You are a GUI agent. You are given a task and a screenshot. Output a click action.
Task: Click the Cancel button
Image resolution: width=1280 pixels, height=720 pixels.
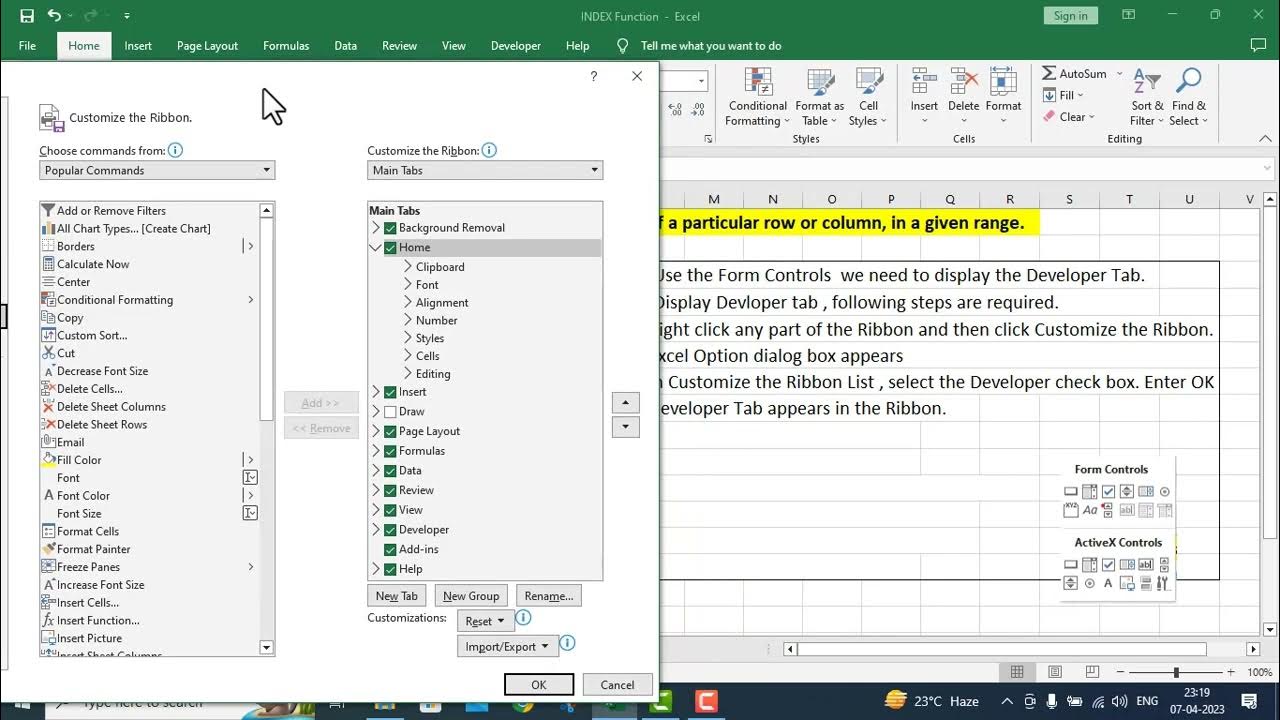617,685
